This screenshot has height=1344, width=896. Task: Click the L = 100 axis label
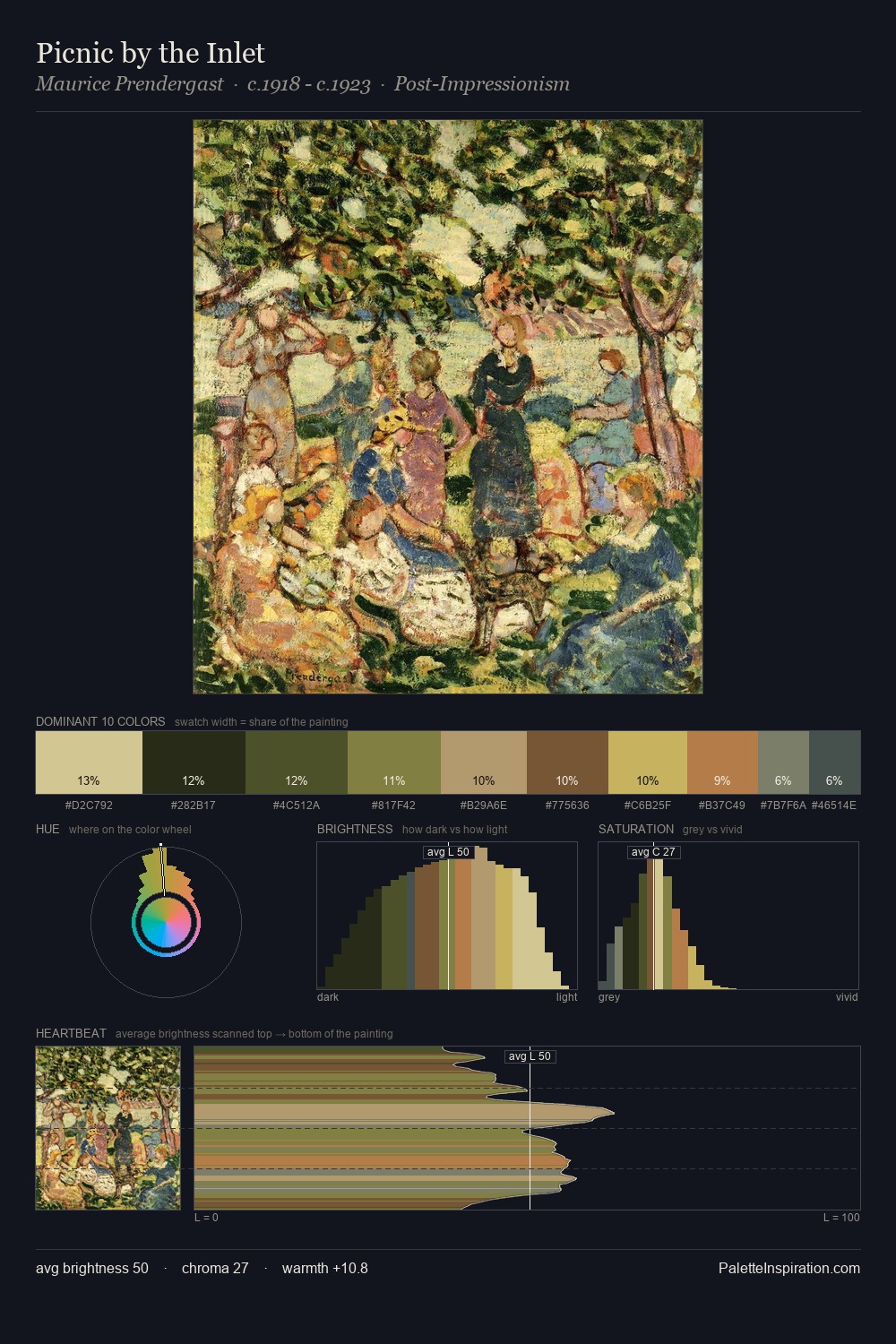[x=841, y=1218]
